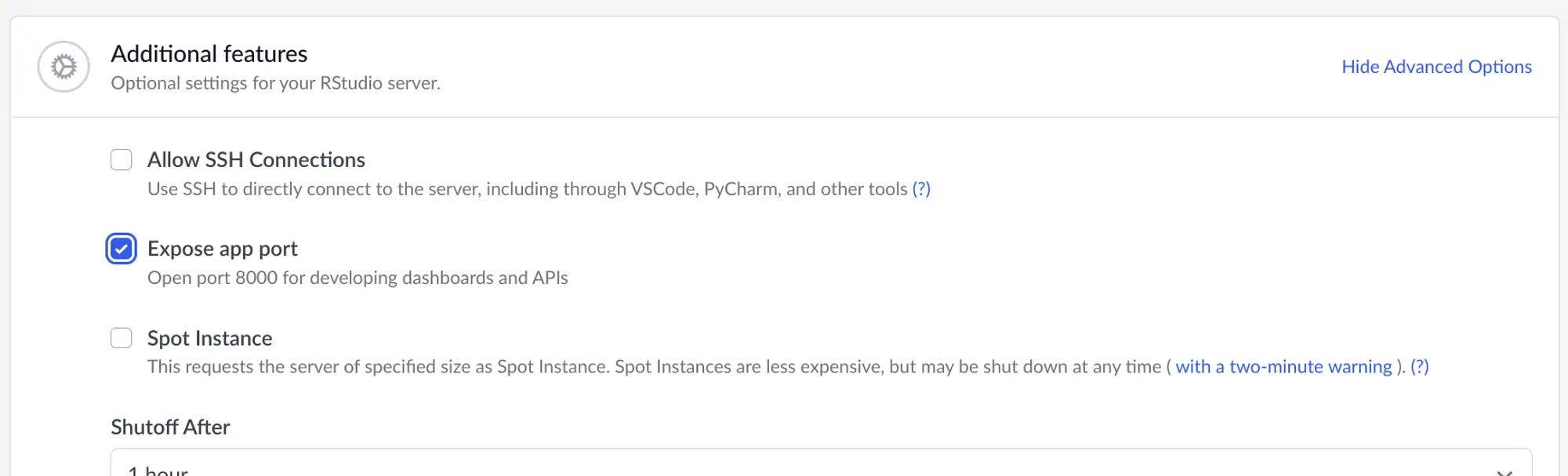Click the circular settings badge near the header
Viewport: 1568px width, 476px height.
click(x=63, y=67)
